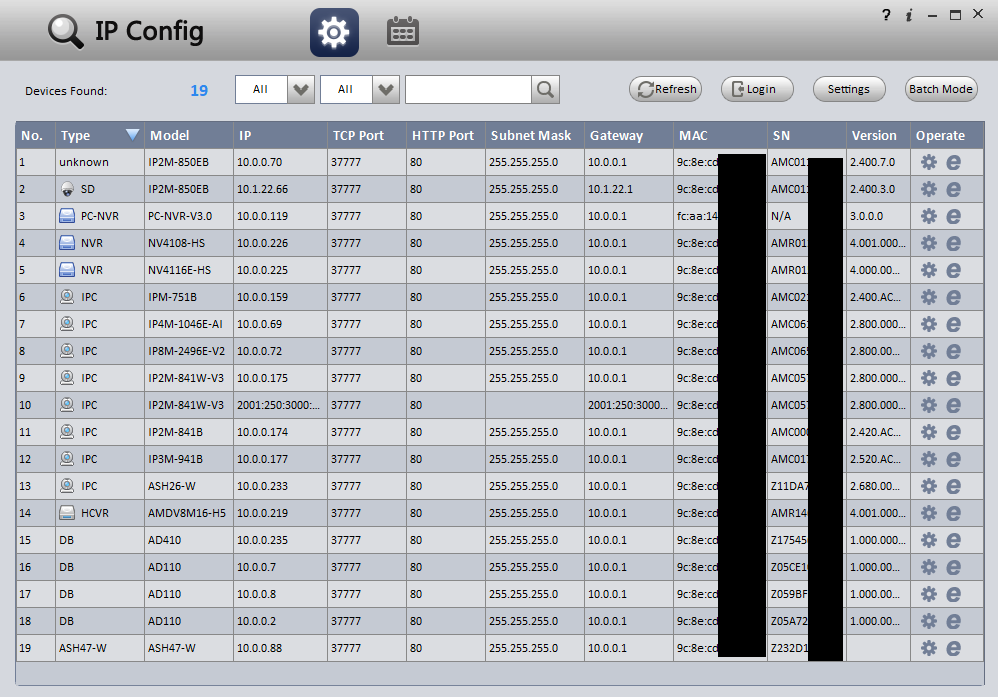Open web icon for 10.0.0.175 row
This screenshot has height=697, width=998.
[953, 378]
